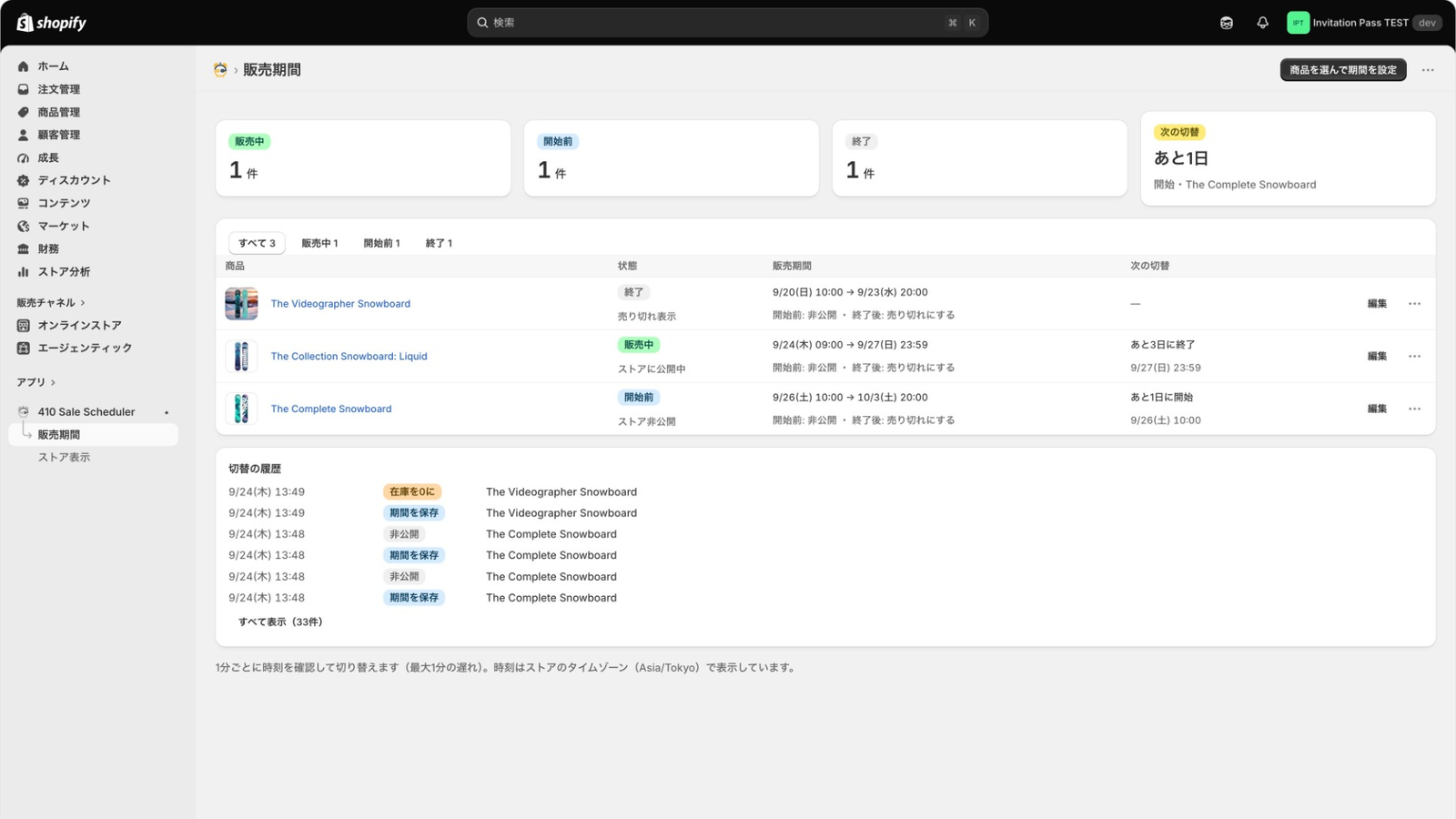Viewport: 1456px width, 819px height.
Task: Open 顧客管理 customers icon
Action: pos(24,135)
